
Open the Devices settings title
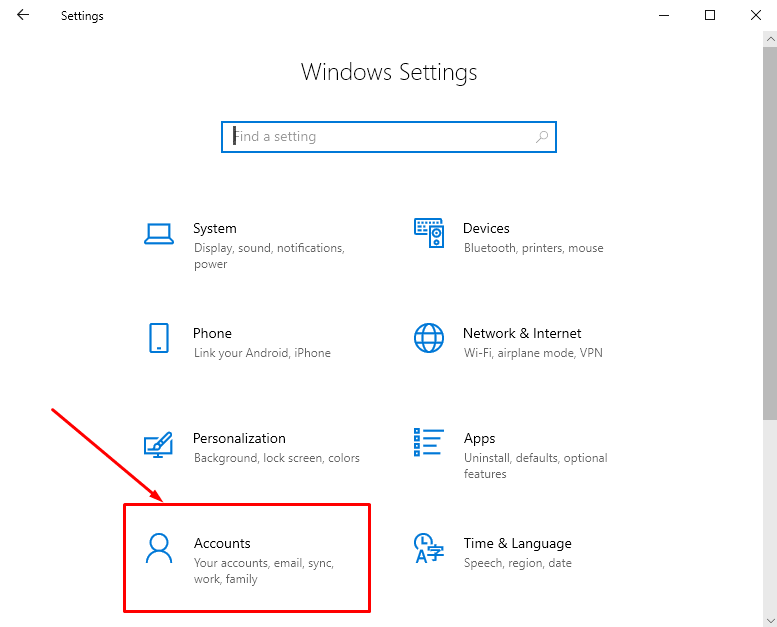click(x=486, y=228)
